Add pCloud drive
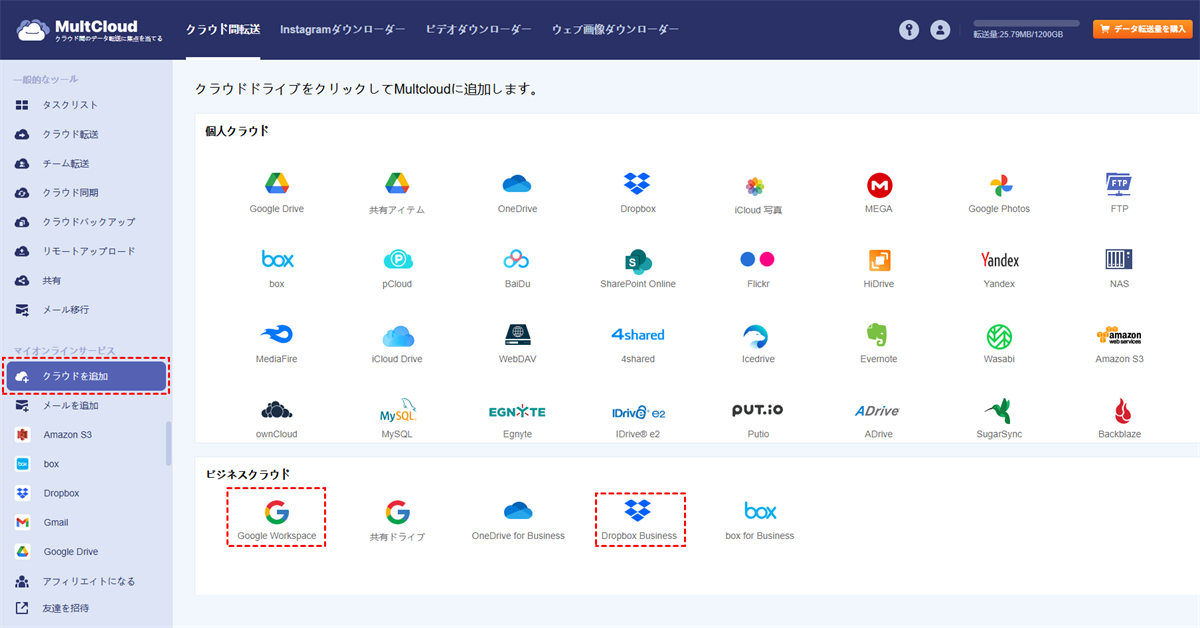This screenshot has width=1200, height=628. pyautogui.click(x=398, y=260)
